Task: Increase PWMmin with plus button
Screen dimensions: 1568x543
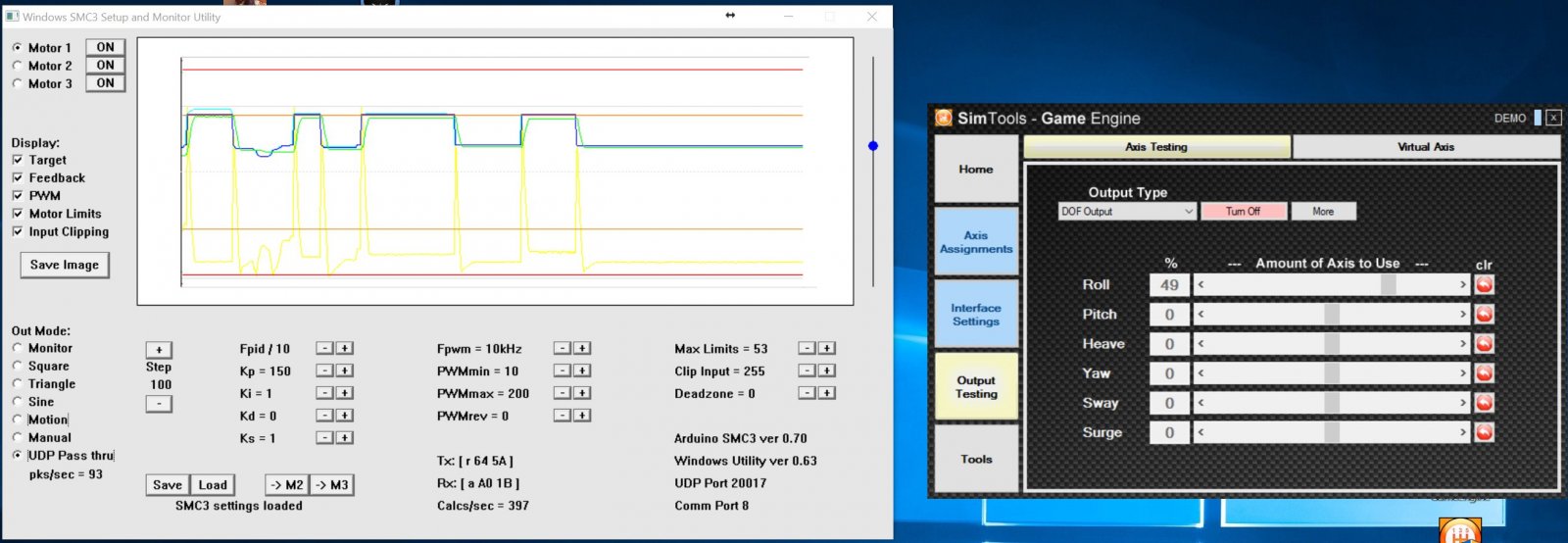Action: pyautogui.click(x=582, y=370)
